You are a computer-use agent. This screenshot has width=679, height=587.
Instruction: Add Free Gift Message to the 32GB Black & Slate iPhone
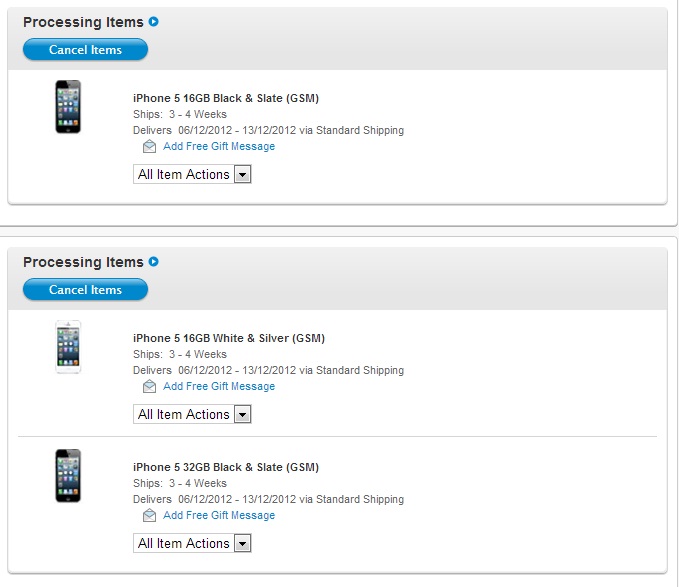219,515
